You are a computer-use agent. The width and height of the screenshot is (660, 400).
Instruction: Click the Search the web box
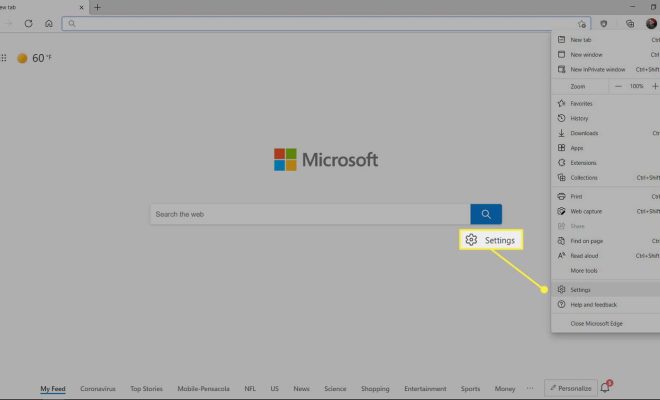click(x=310, y=214)
